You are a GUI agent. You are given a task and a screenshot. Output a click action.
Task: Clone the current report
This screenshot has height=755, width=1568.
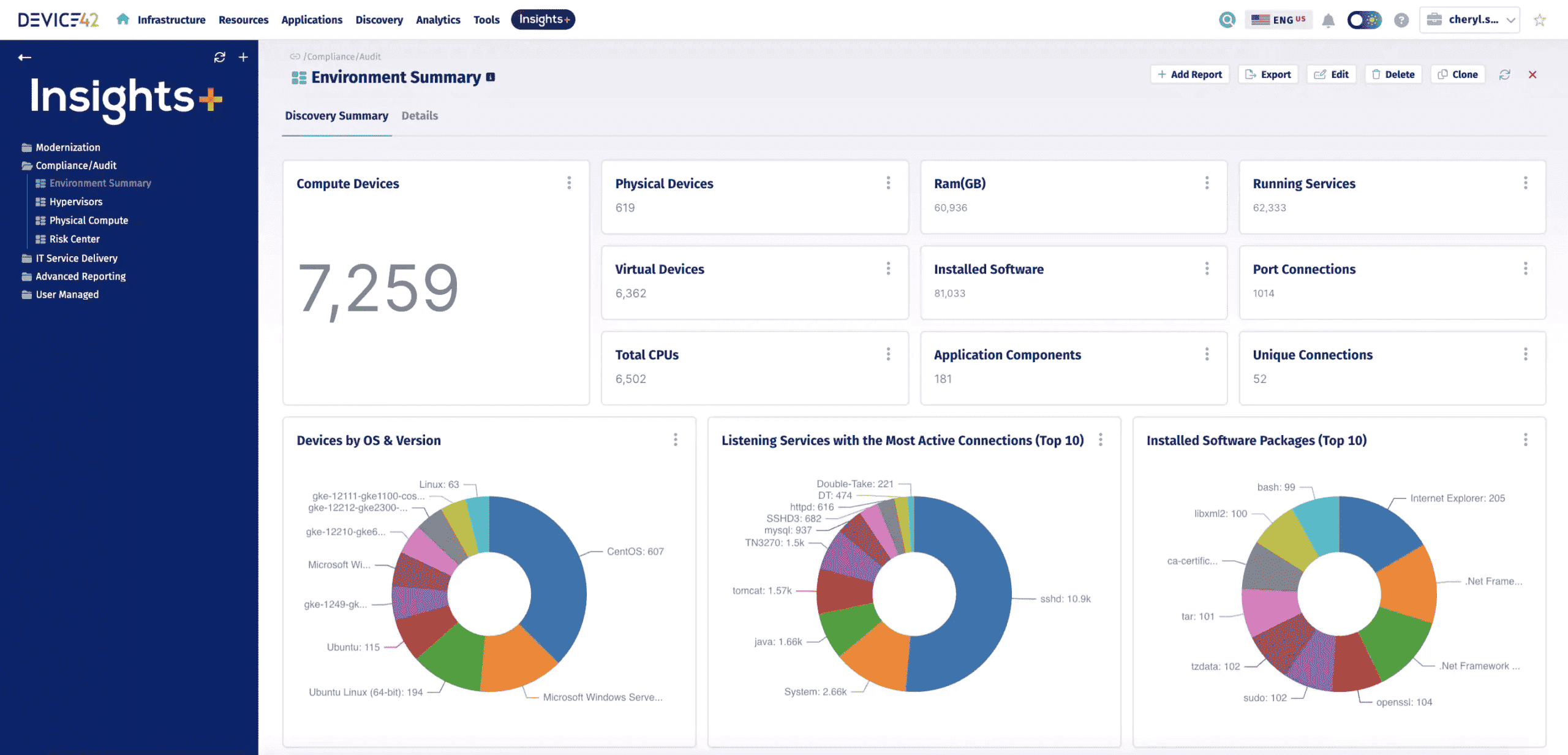tap(1457, 74)
